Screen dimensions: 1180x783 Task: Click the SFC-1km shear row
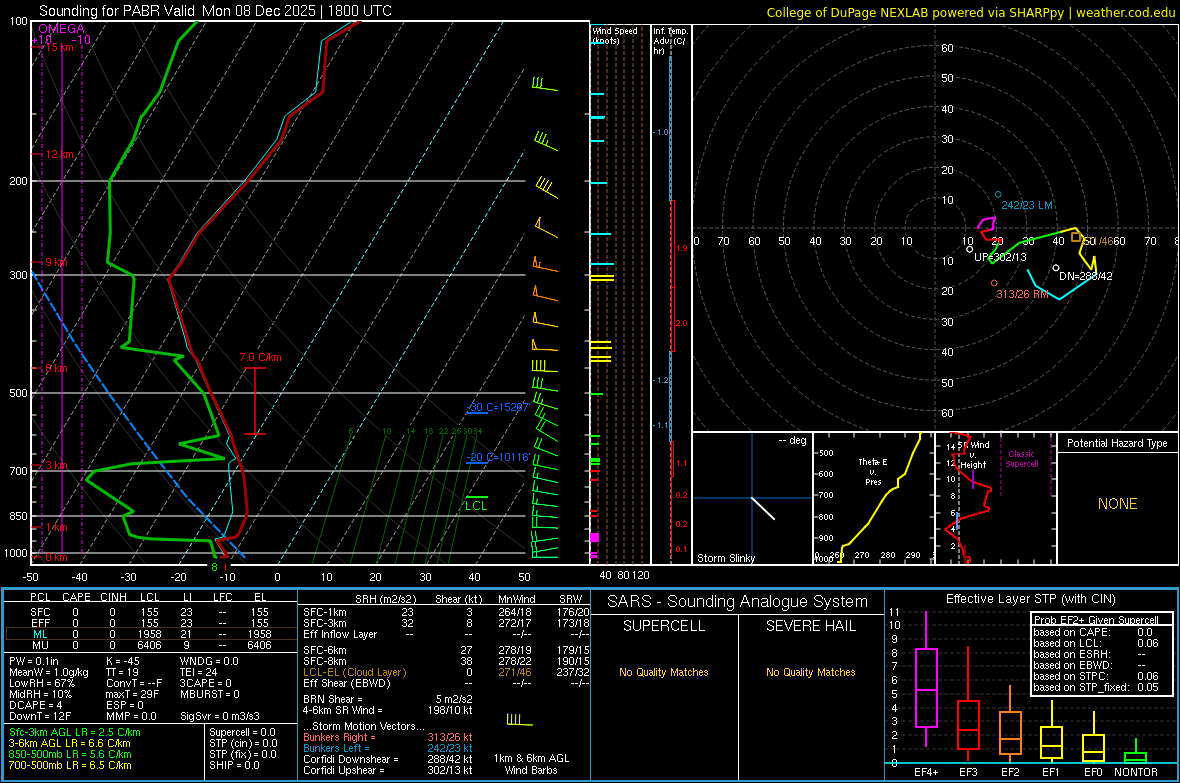(446, 612)
